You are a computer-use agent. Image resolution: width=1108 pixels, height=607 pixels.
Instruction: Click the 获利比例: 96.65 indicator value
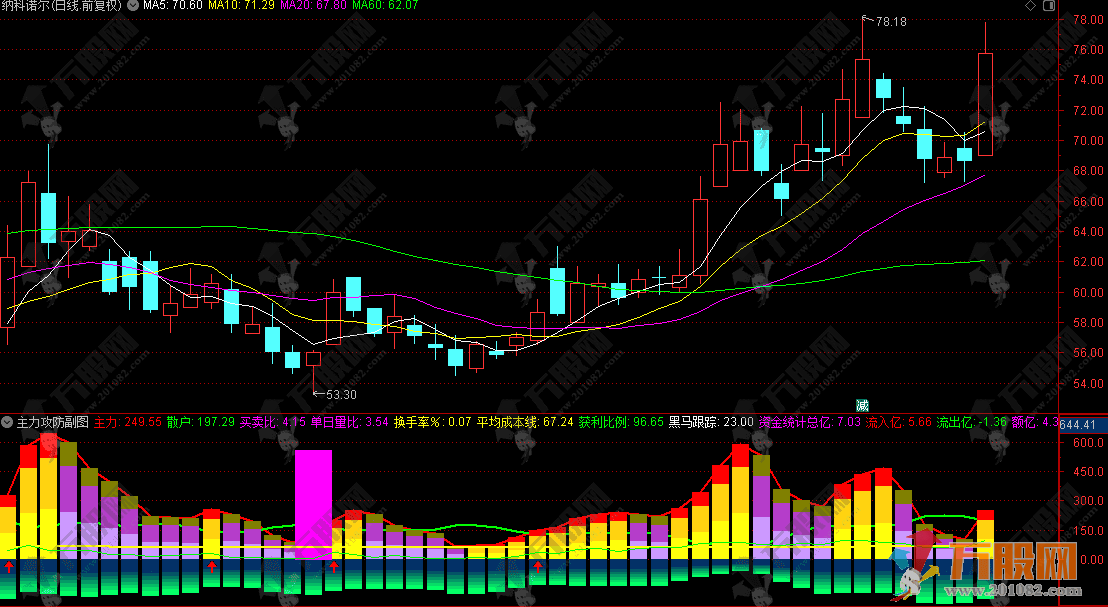tap(621, 423)
